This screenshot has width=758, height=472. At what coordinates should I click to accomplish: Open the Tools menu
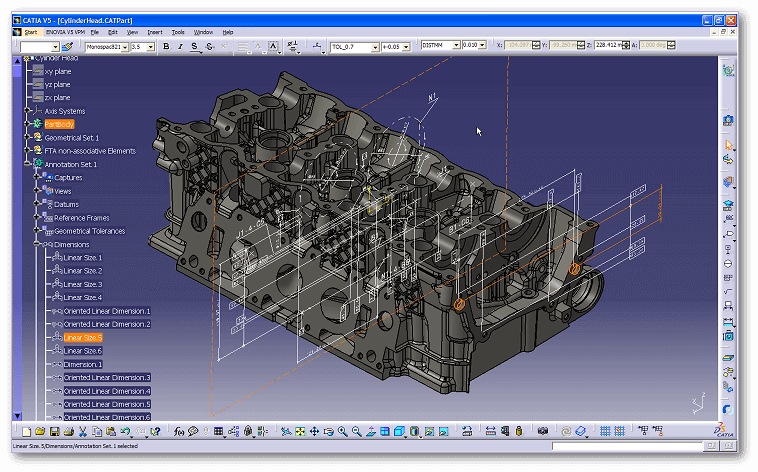(x=178, y=32)
